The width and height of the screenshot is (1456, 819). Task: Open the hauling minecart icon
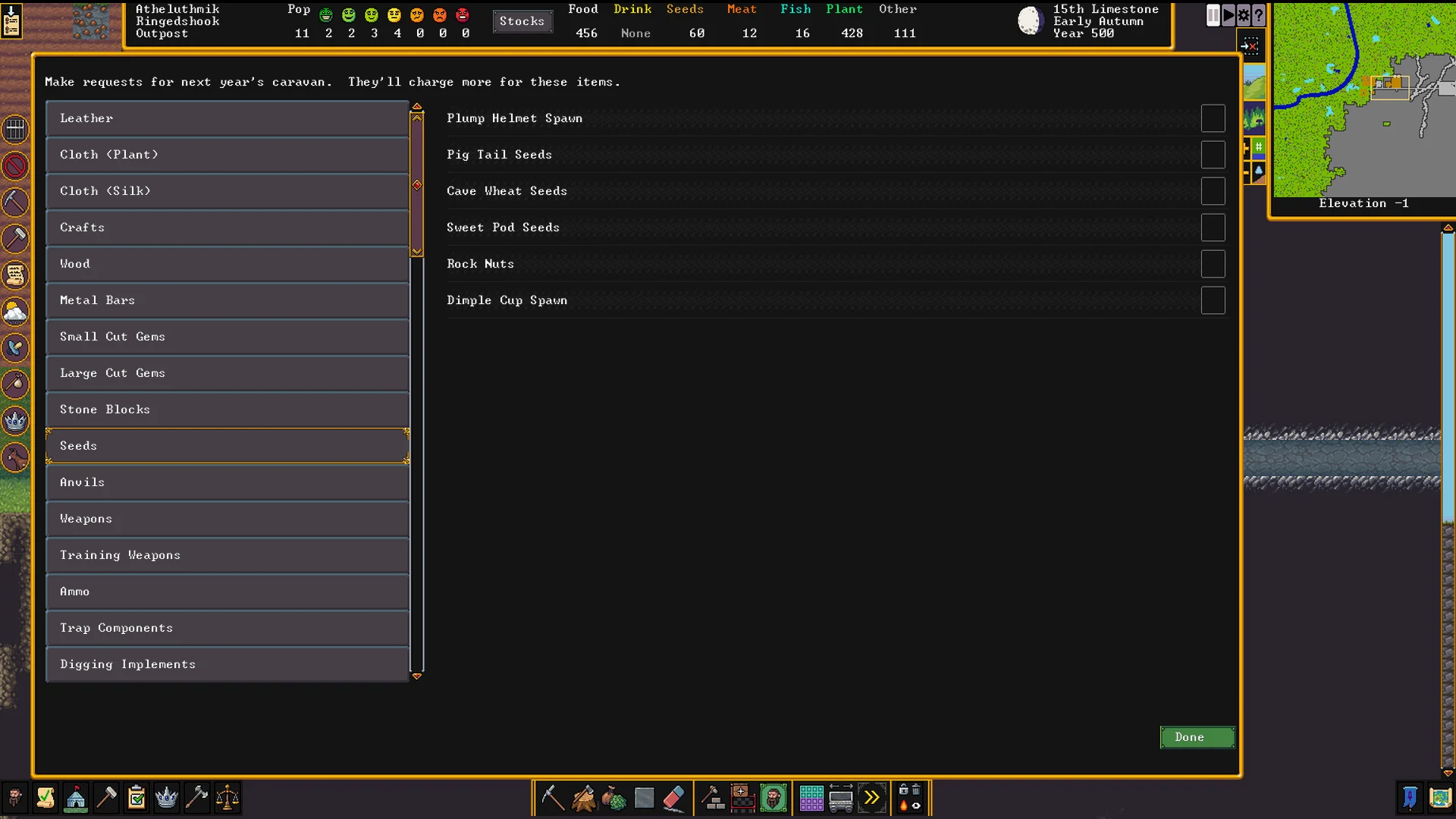[x=842, y=798]
